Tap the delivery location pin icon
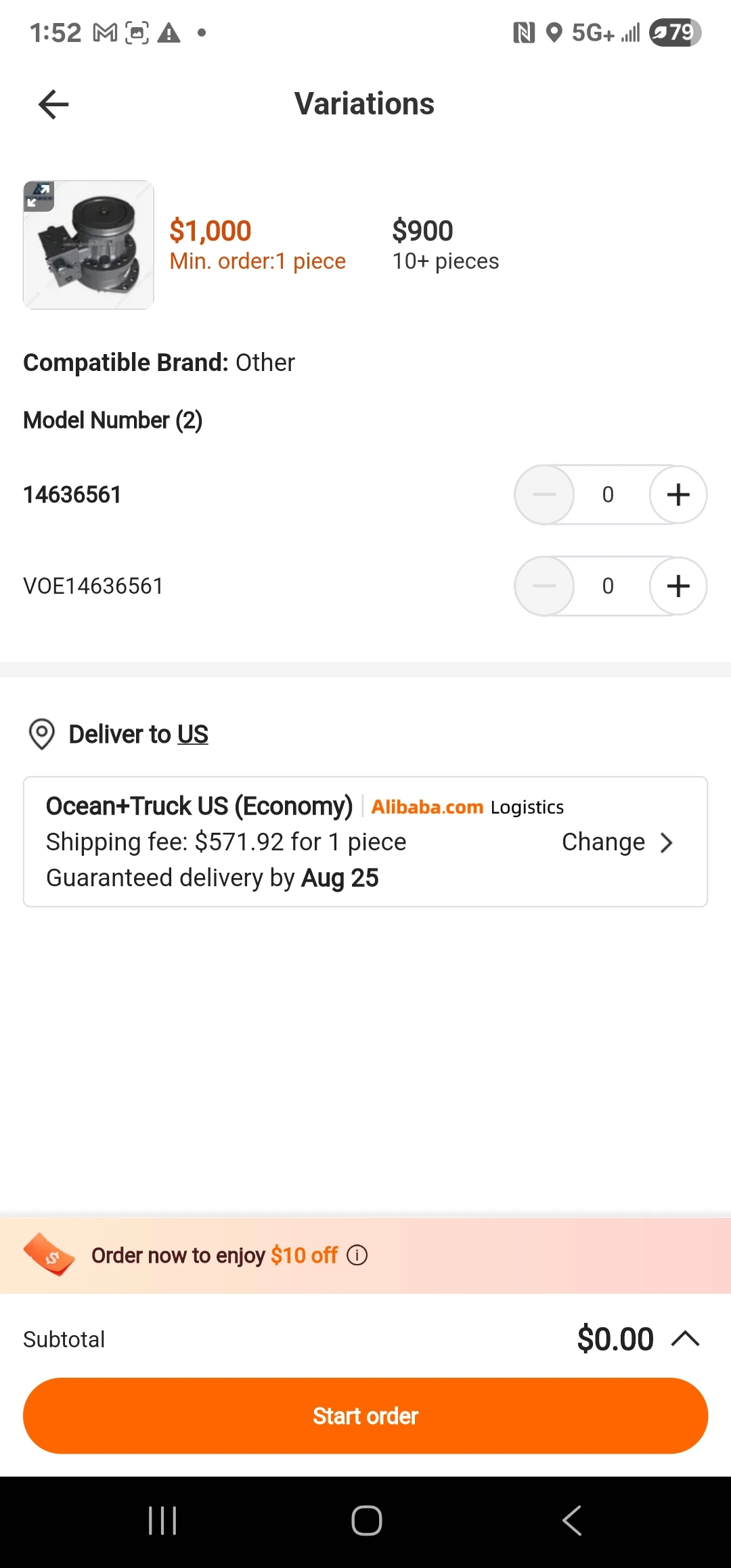The height and width of the screenshot is (1568, 731). click(x=42, y=734)
